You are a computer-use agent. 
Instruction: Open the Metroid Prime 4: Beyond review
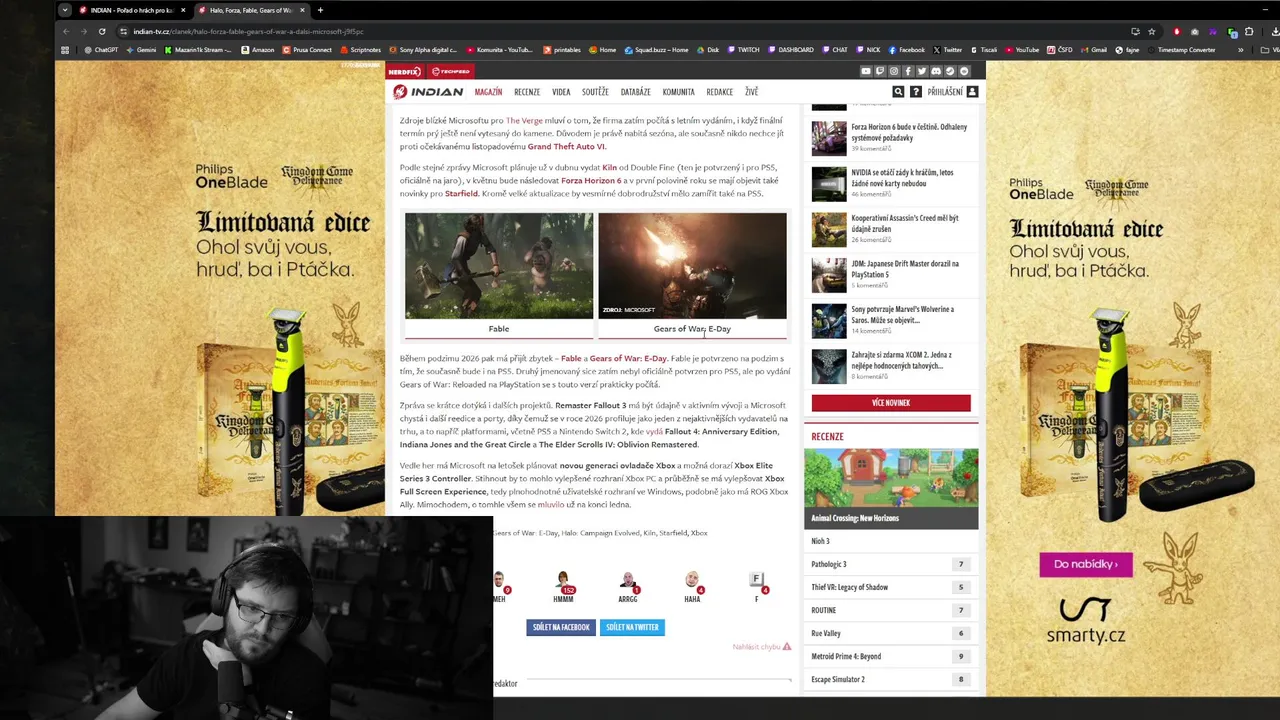[891, 656]
